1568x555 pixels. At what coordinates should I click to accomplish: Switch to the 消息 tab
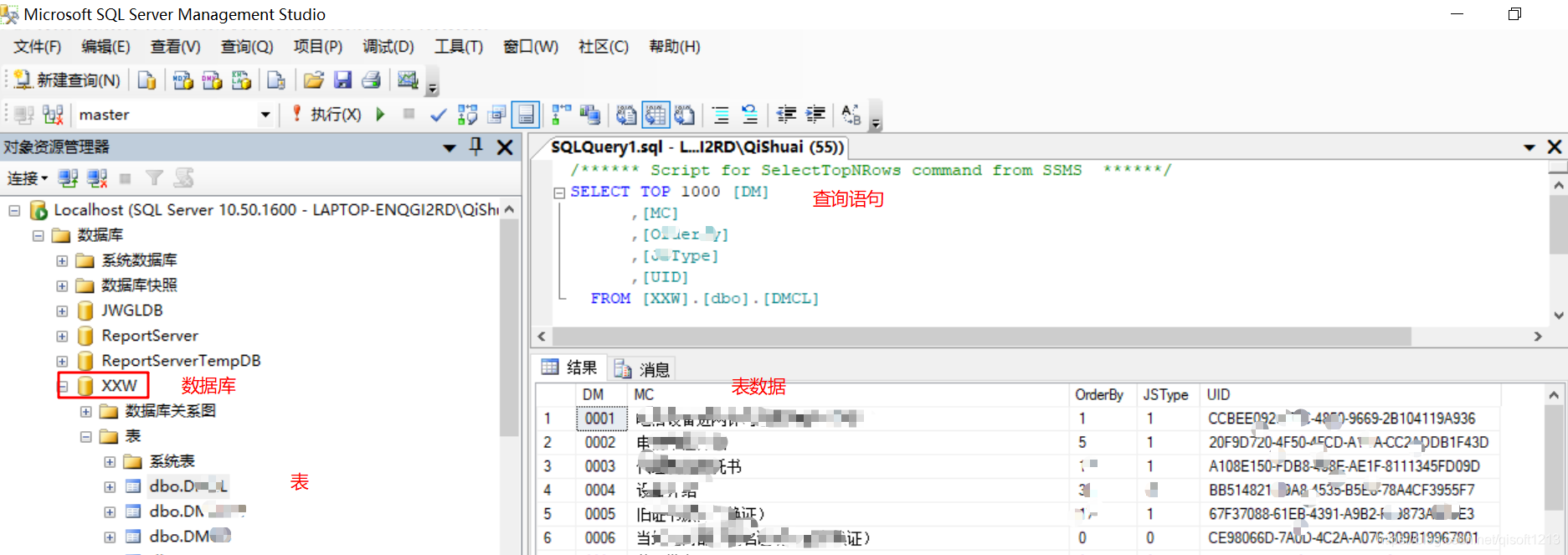[641, 368]
